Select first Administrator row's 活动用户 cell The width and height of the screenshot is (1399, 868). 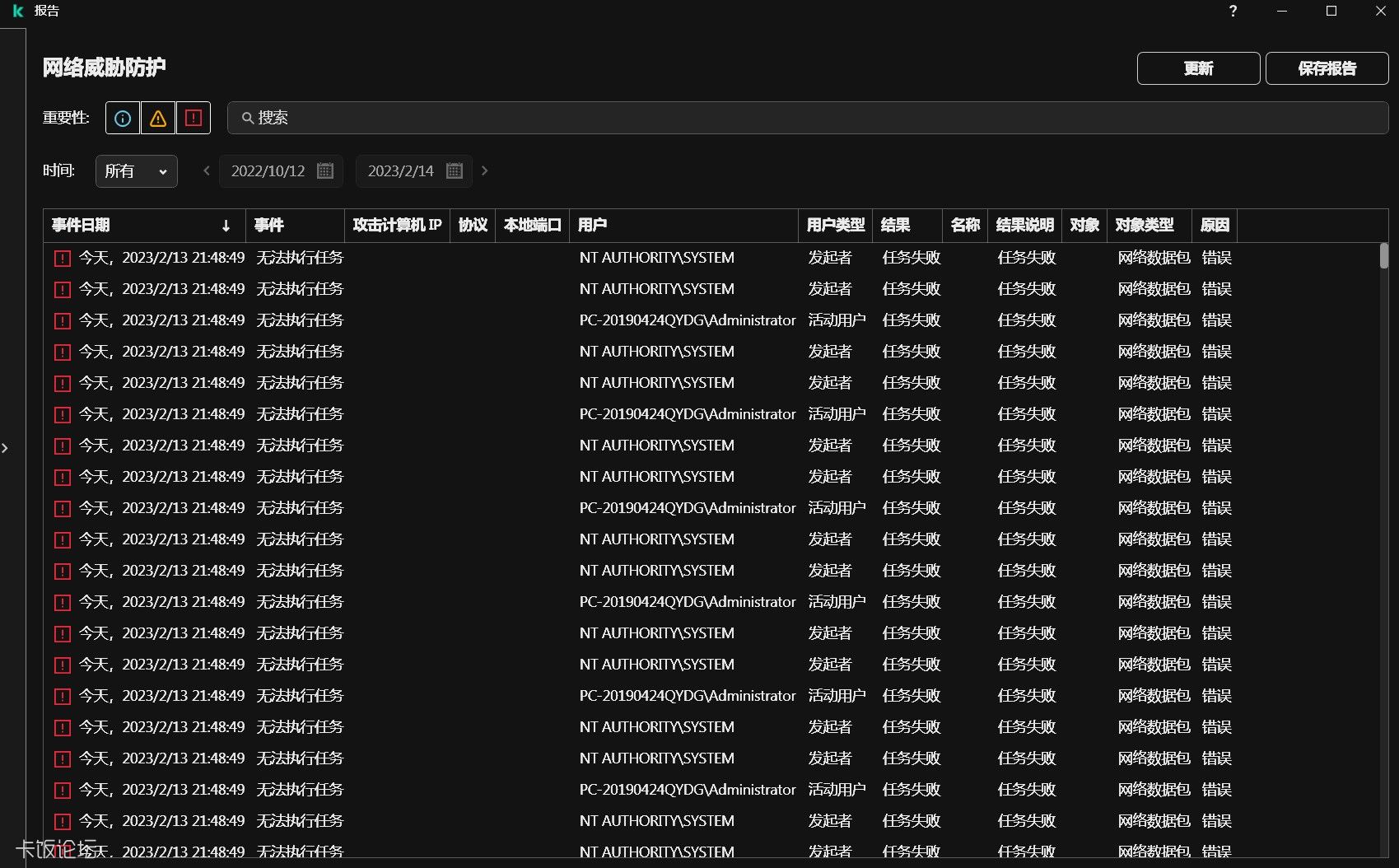pos(837,320)
